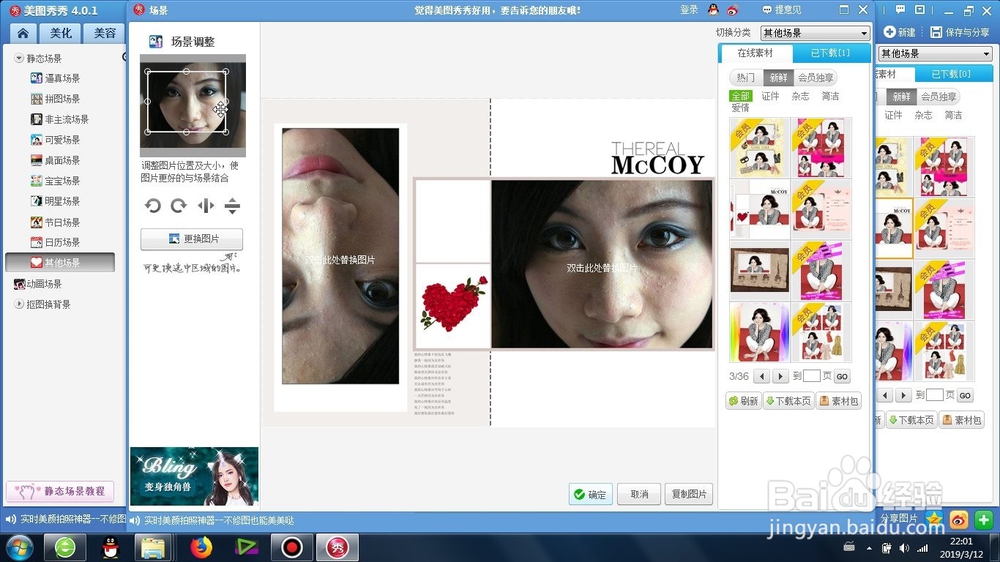
Task: Go to previous page of templates
Action: tap(761, 376)
